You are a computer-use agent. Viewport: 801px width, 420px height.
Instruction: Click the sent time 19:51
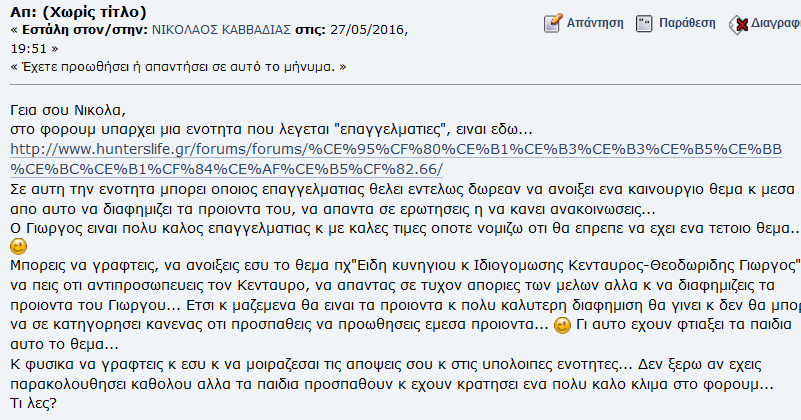tap(29, 49)
